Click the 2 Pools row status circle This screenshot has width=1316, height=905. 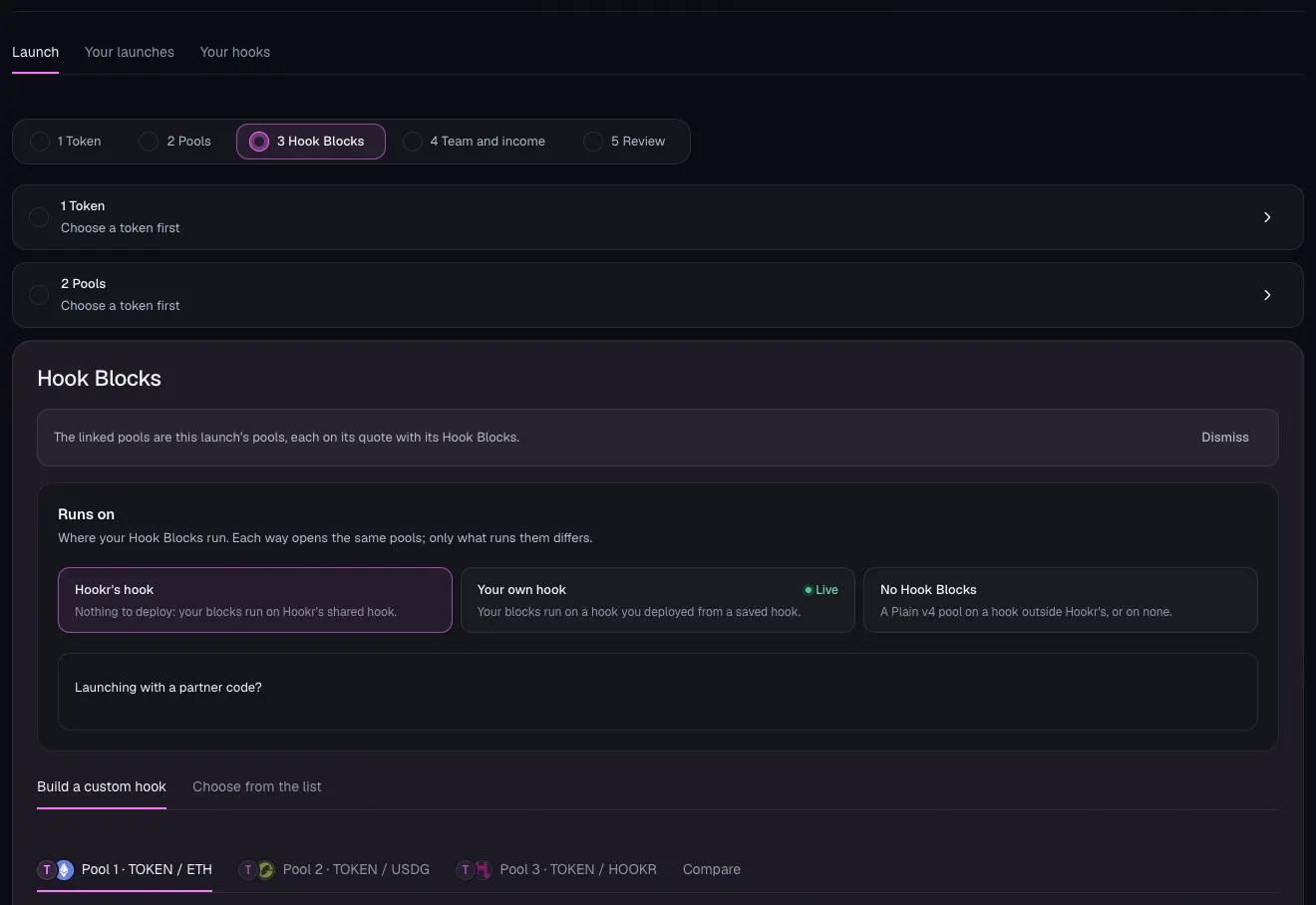(x=39, y=295)
